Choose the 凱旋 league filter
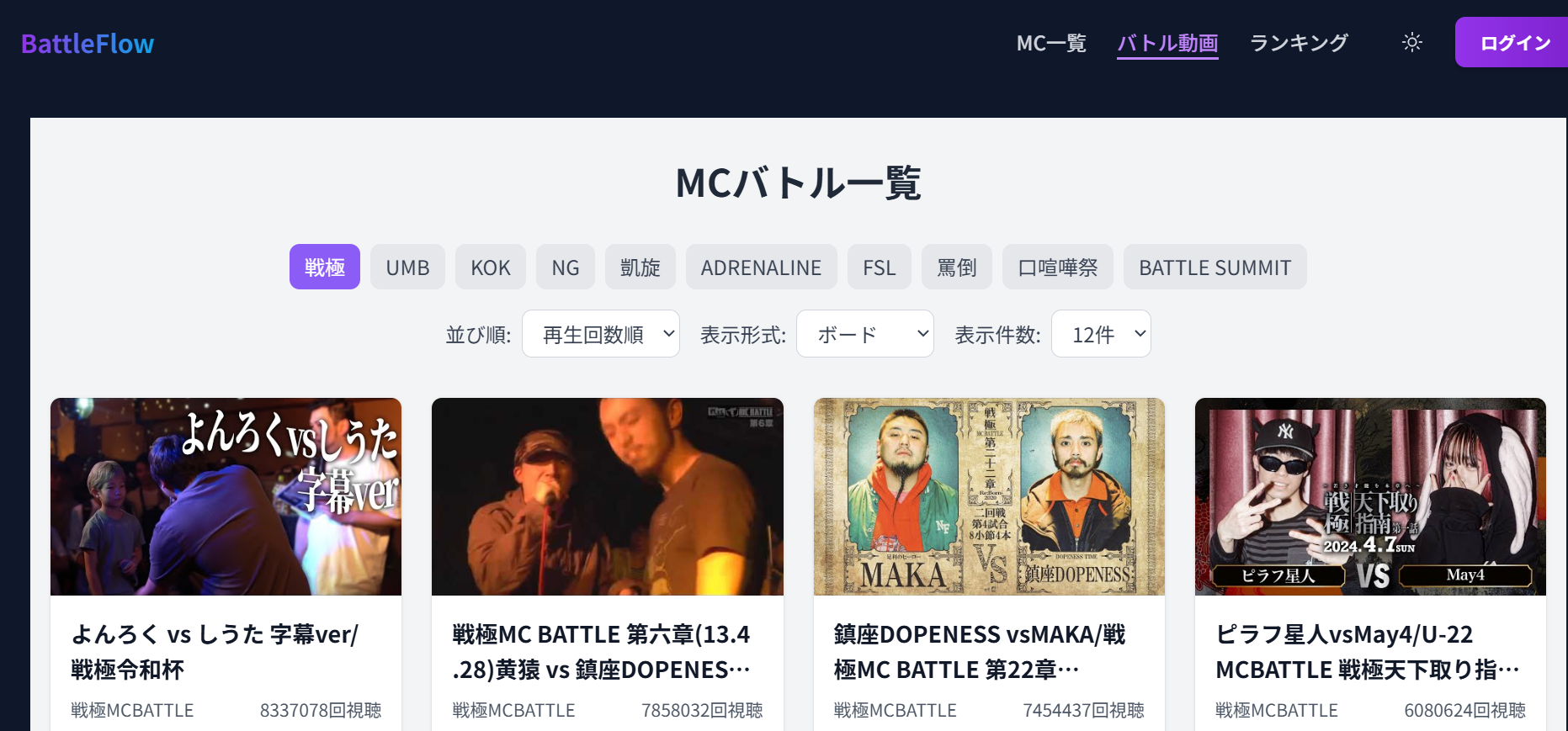Screen dimensions: 1568x731 click(640, 267)
